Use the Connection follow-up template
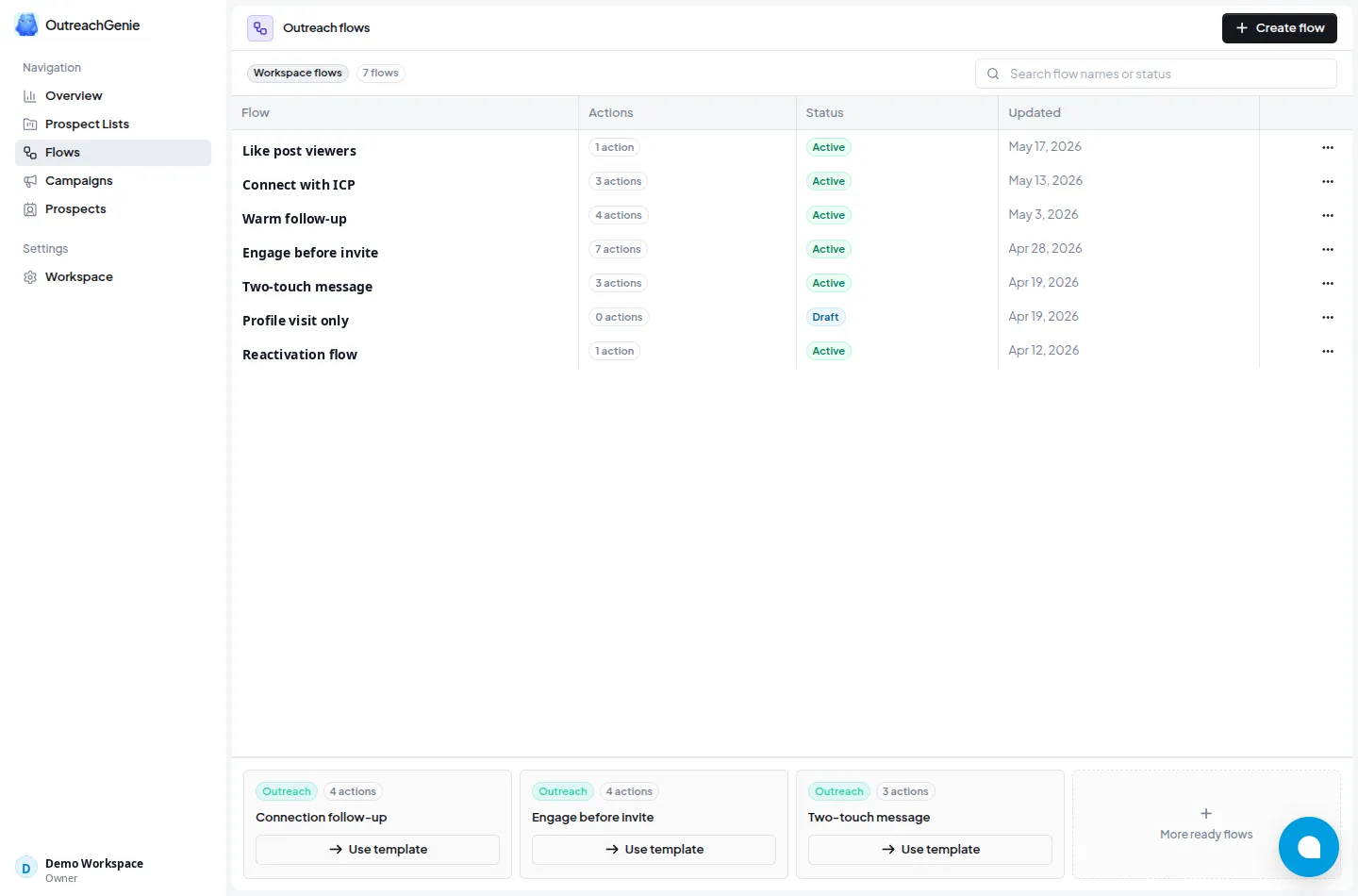Screen dimensions: 1358x896 point(377,850)
